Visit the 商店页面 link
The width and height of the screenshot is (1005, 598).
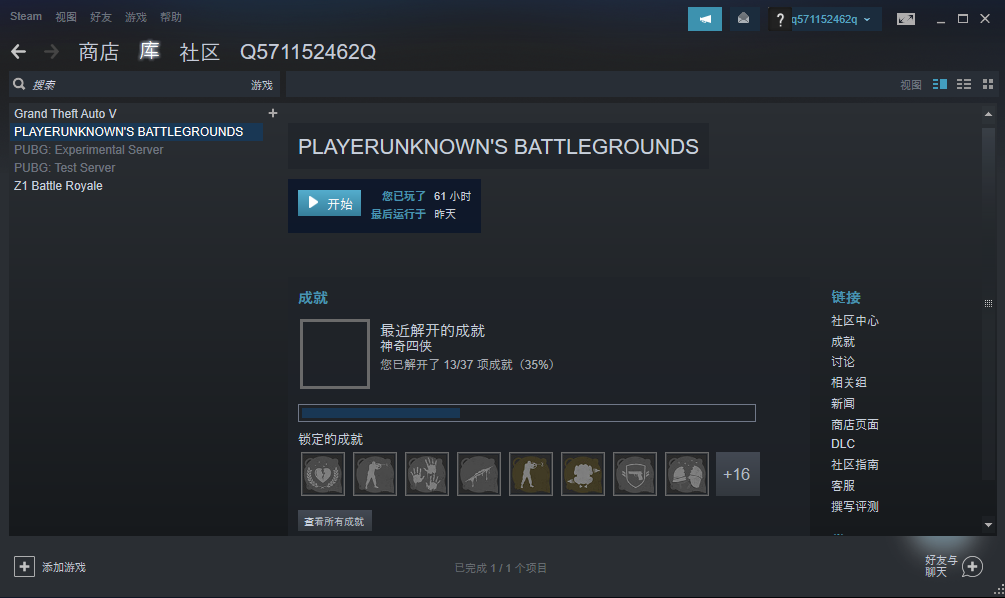[855, 424]
